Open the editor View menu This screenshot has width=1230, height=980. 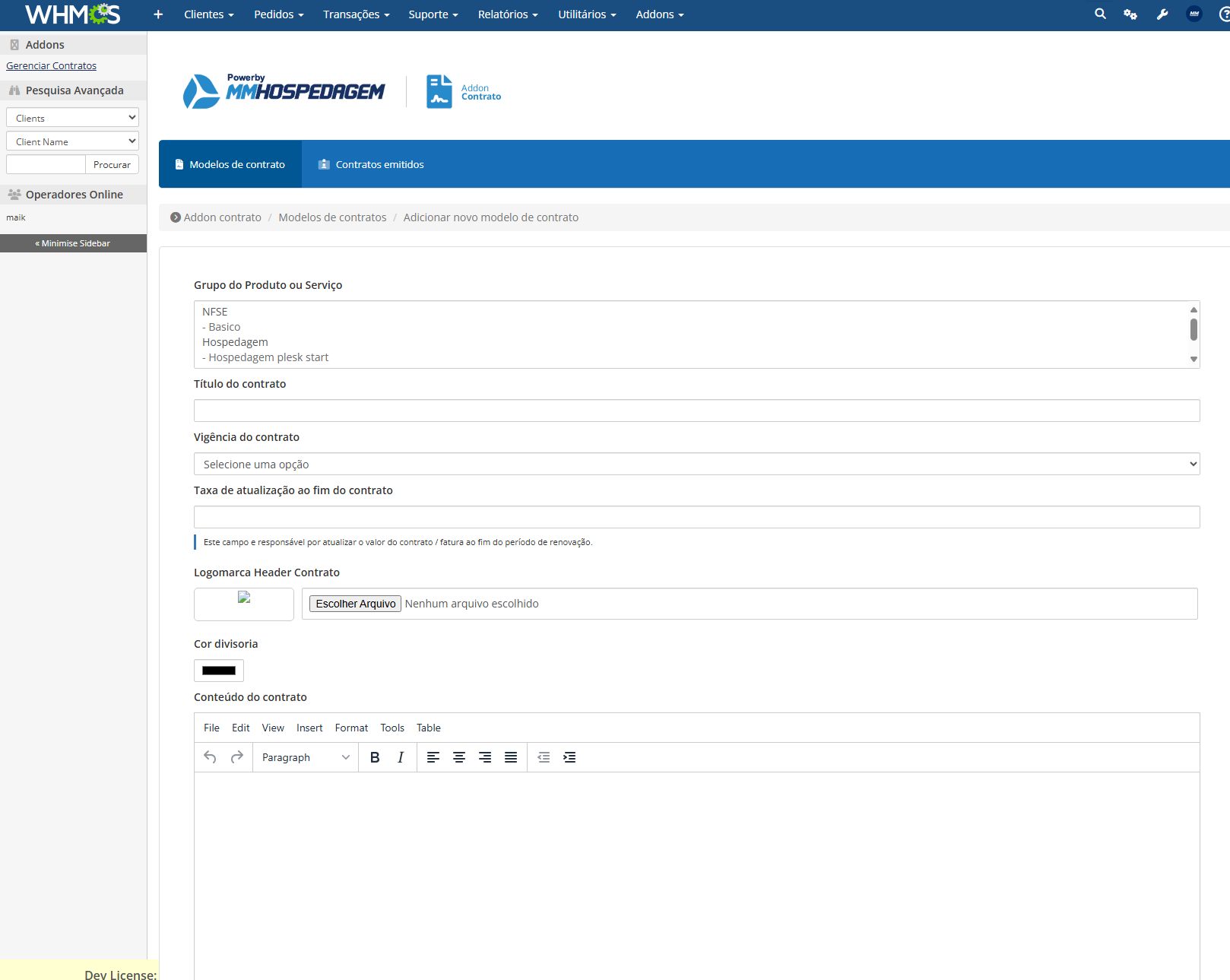point(273,728)
